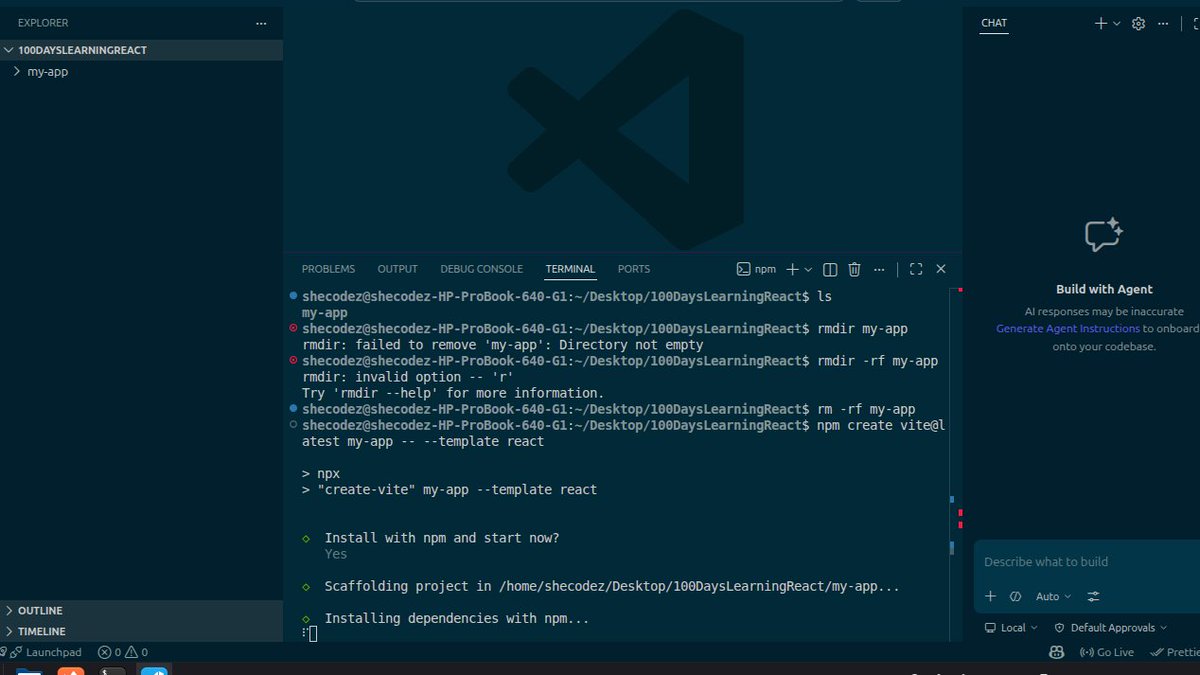Open the PORTS tab
Viewport: 1200px width, 675px height.
pyautogui.click(x=634, y=269)
